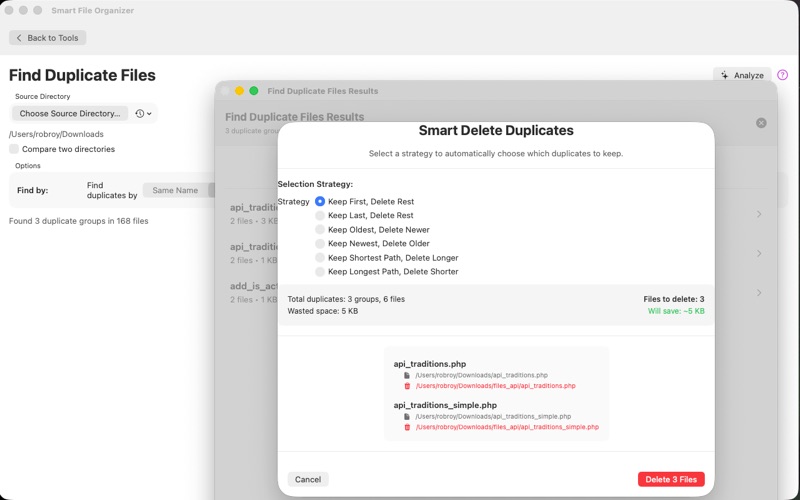Click Choose Source Directory button

point(70,113)
